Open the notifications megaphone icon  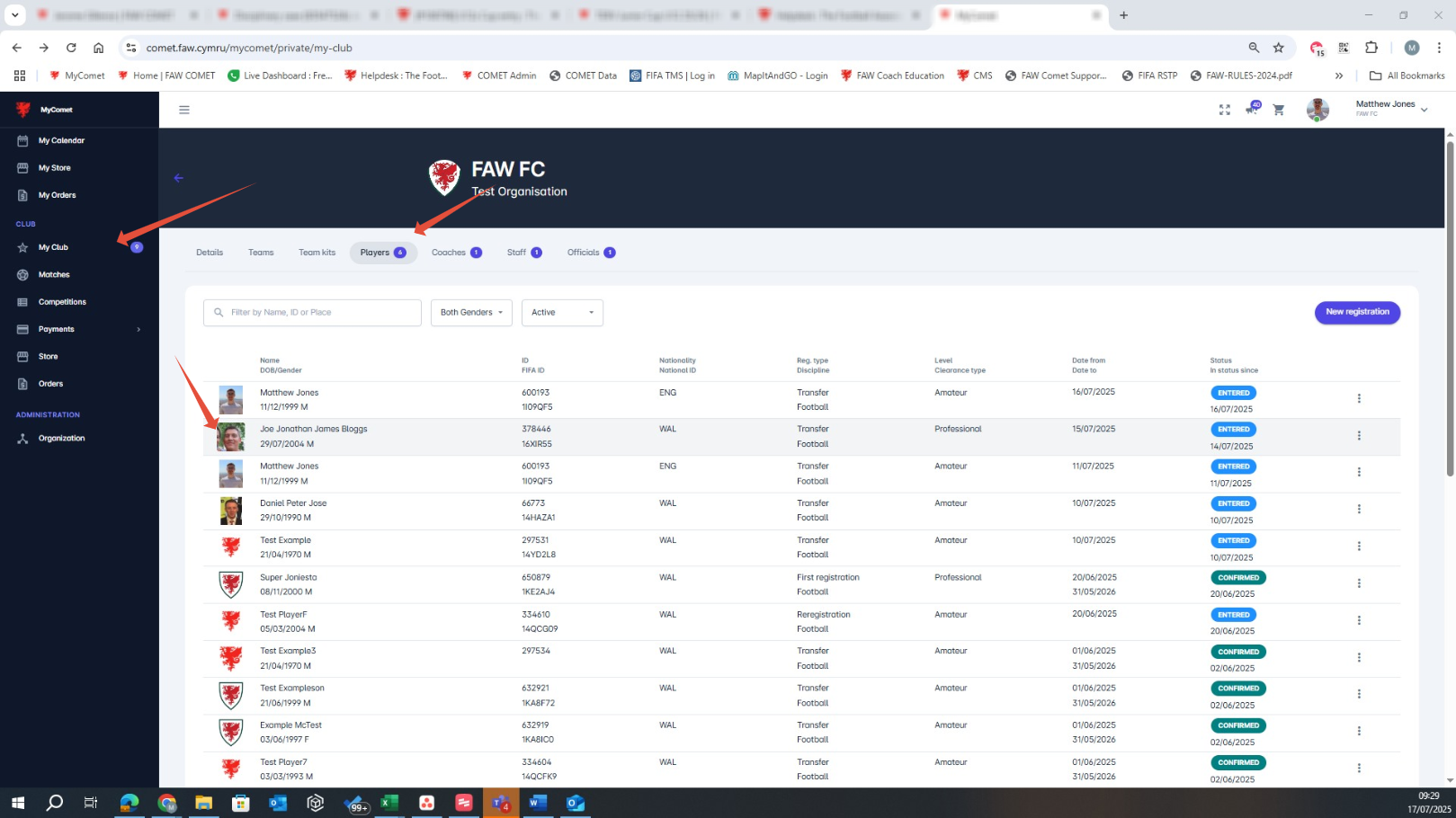pos(1252,109)
